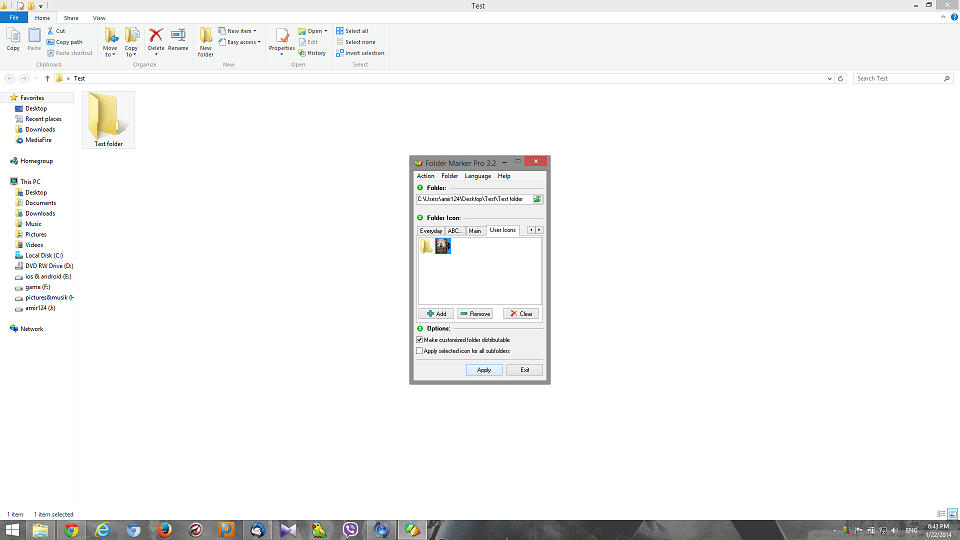960x540 pixels.
Task: Click the History icon in ribbon
Action: coord(312,53)
